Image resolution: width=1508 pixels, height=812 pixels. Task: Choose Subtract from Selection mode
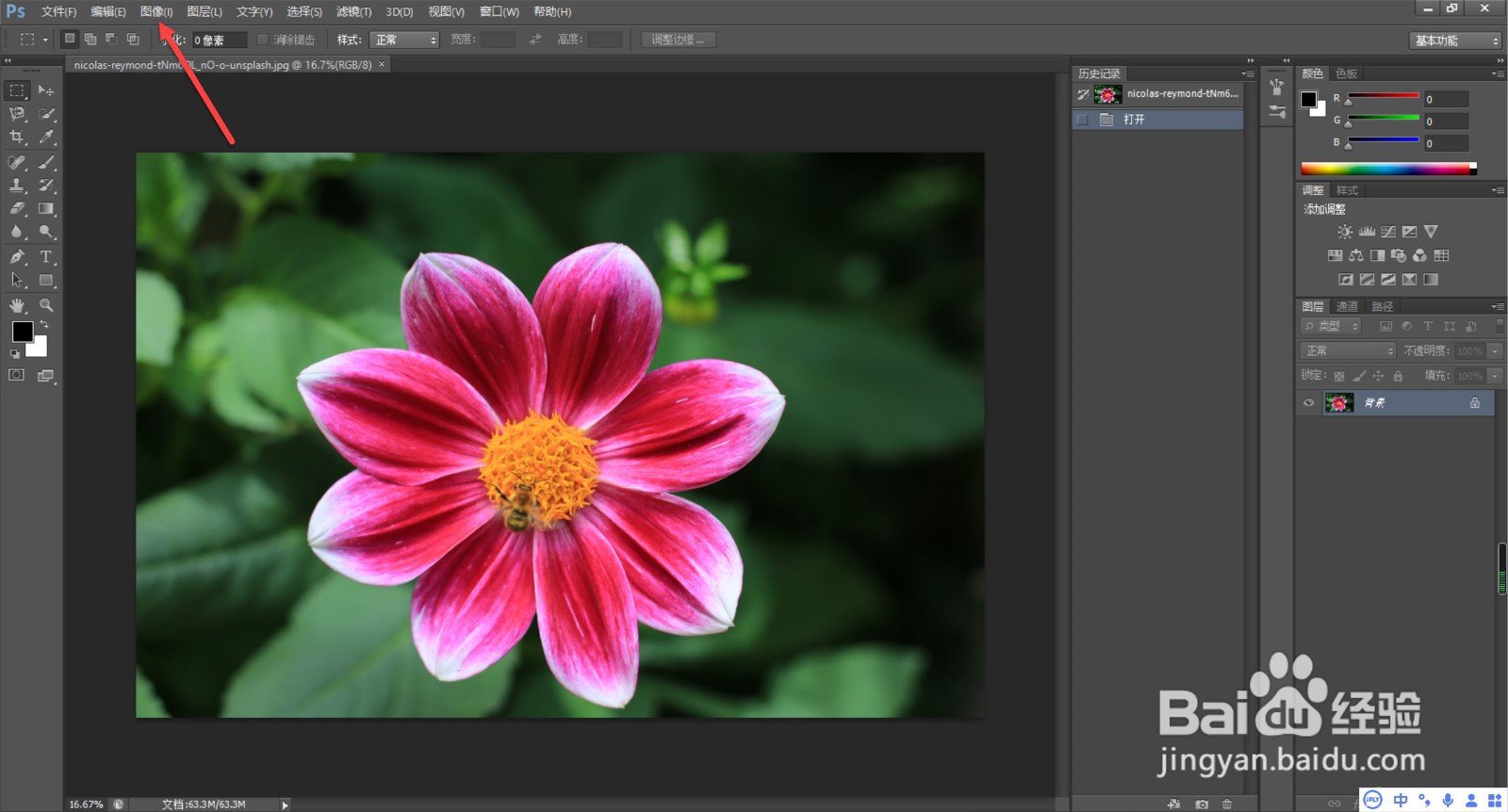tap(111, 39)
